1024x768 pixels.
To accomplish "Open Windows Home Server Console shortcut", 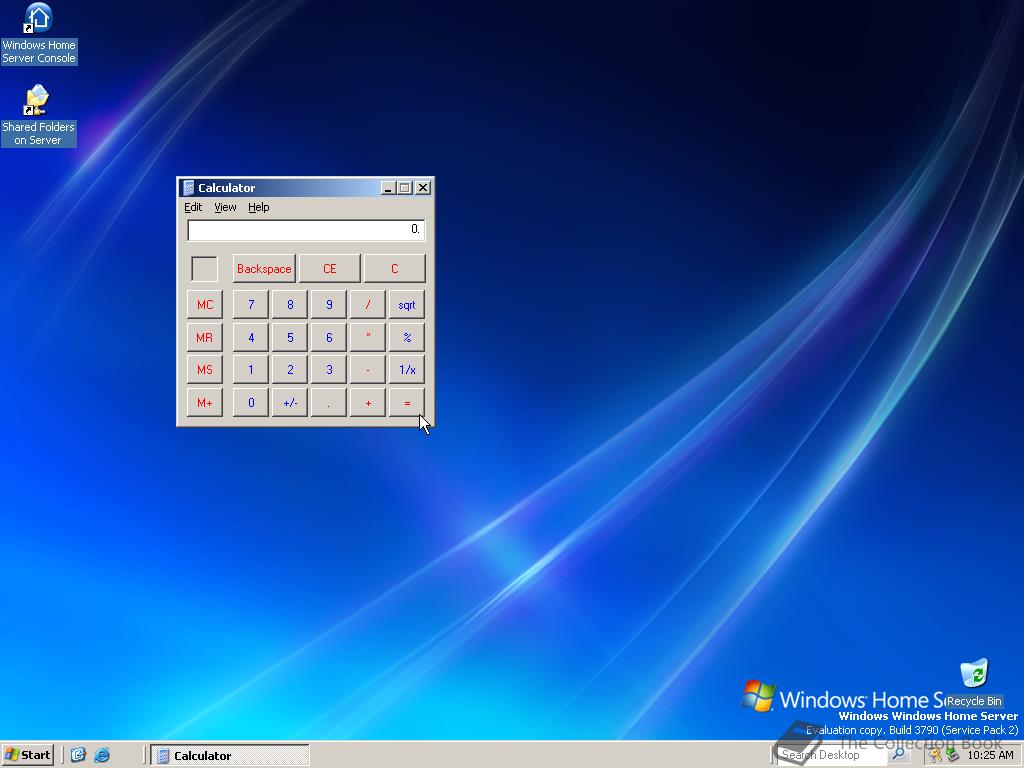I will [39, 34].
